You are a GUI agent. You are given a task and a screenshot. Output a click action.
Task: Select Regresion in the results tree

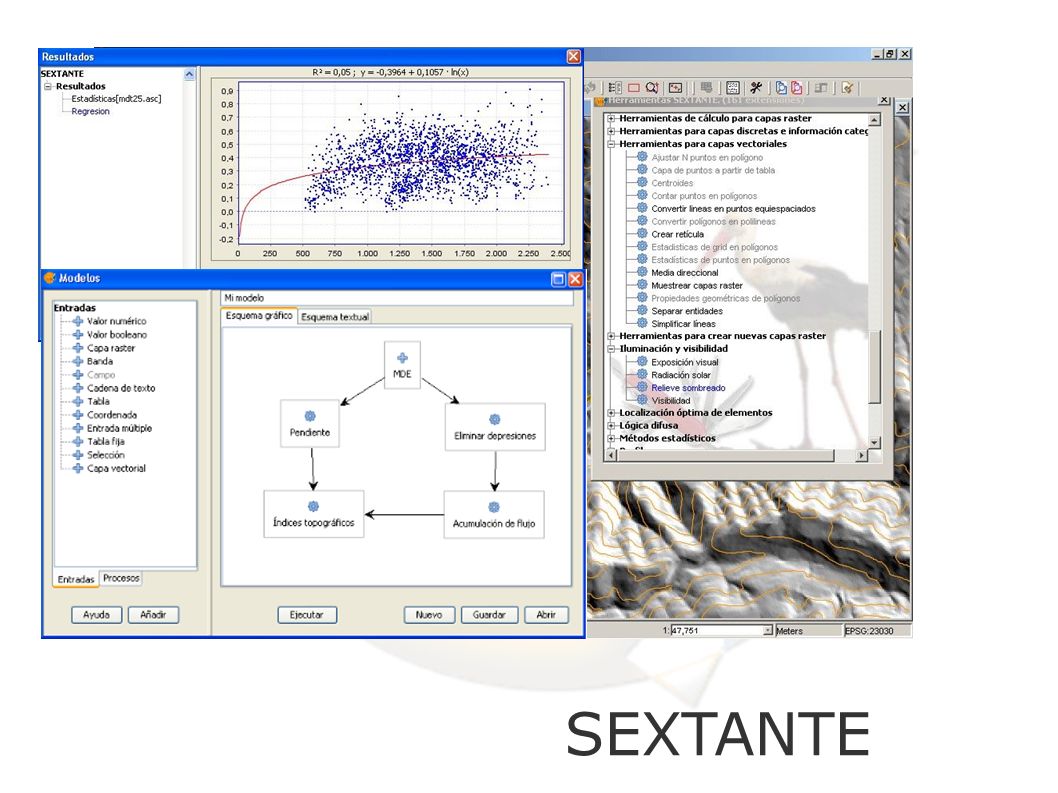(90, 111)
